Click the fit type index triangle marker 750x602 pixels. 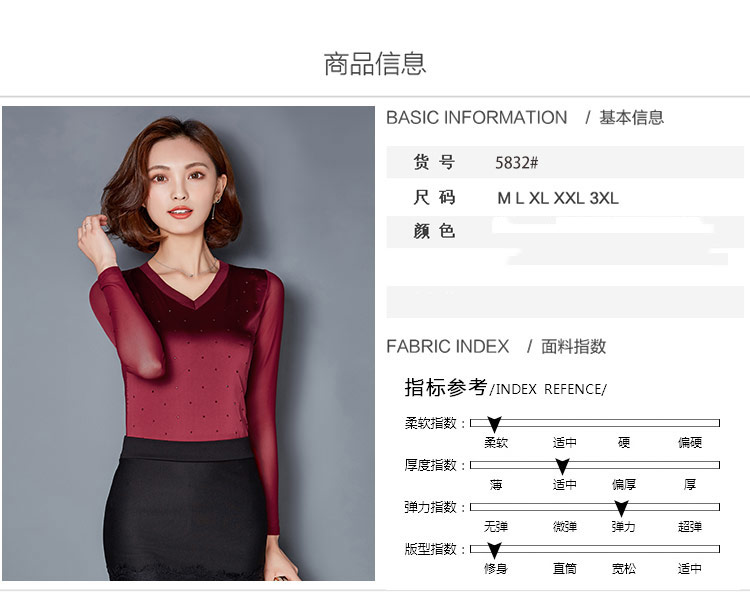pos(494,550)
